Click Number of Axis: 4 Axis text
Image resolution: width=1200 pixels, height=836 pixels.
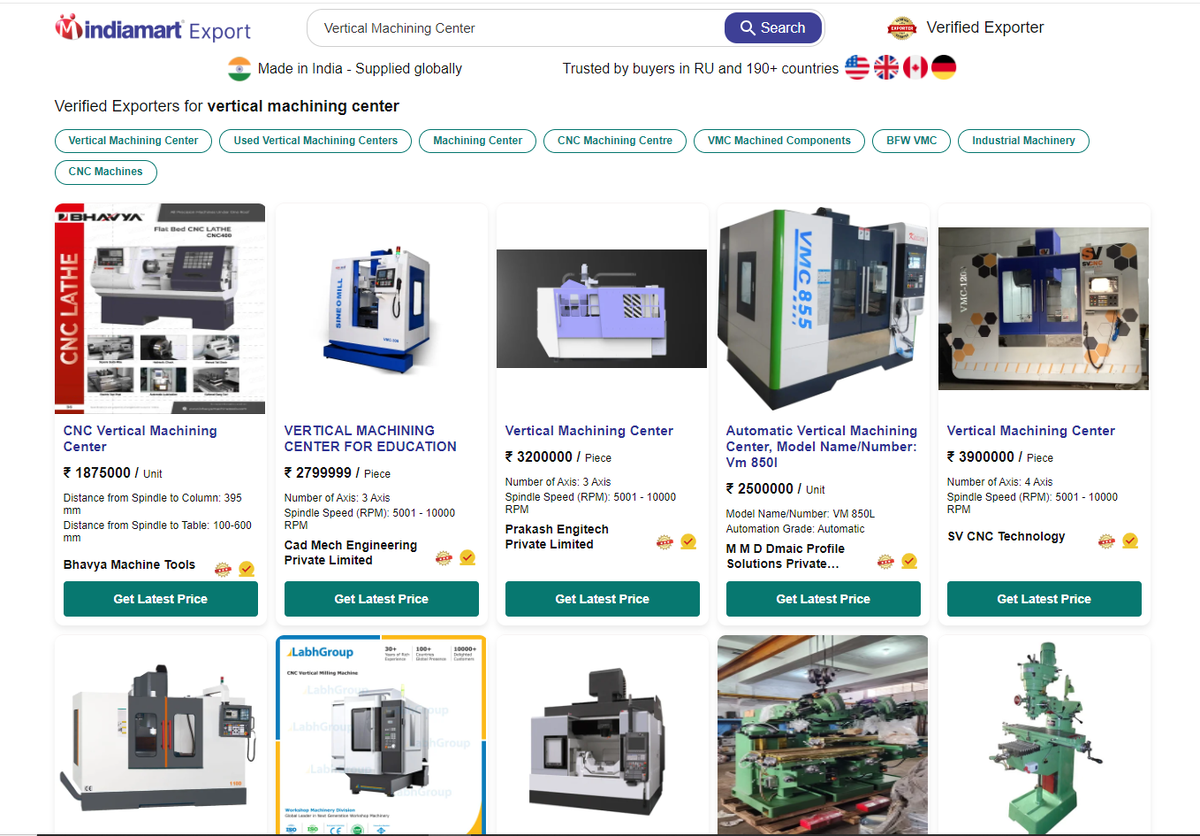(x=1000, y=482)
